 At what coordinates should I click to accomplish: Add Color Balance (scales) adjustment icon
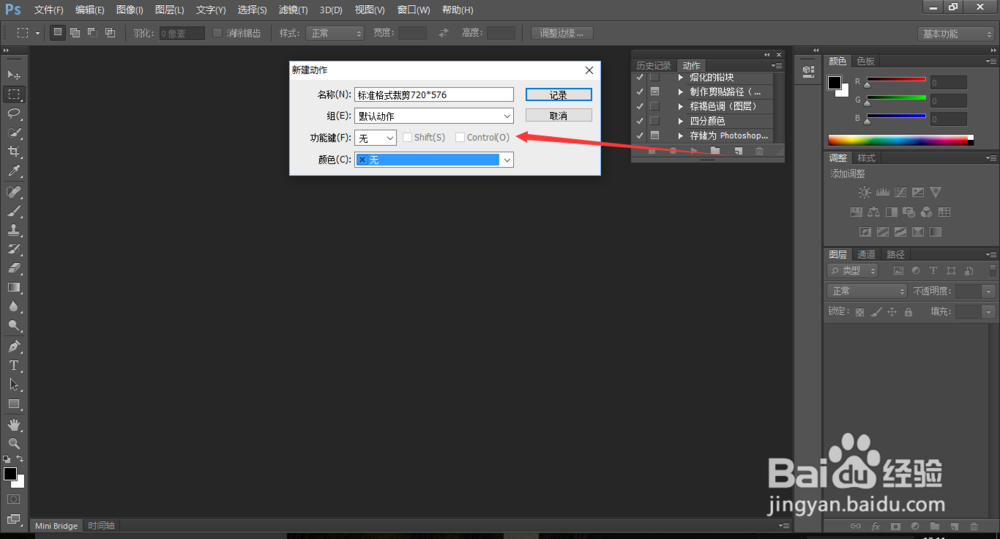874,212
